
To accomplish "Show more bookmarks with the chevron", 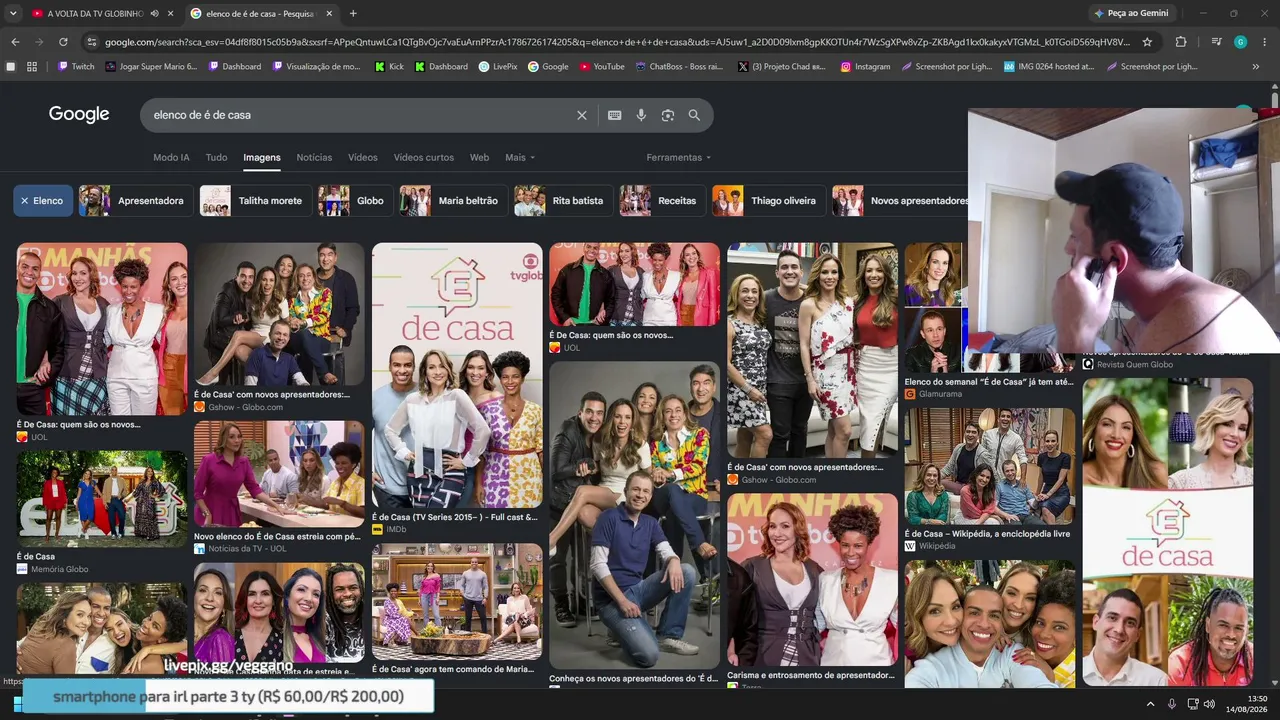I will tap(1256, 67).
